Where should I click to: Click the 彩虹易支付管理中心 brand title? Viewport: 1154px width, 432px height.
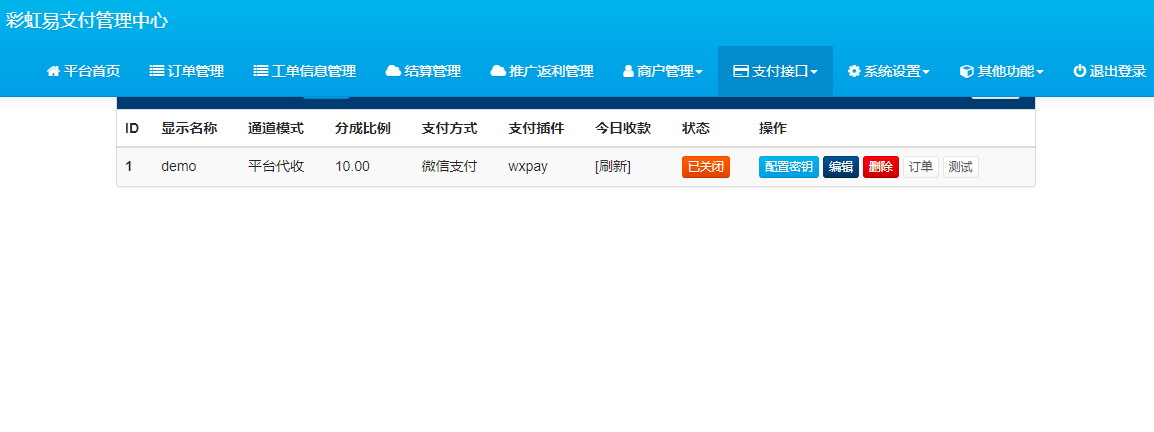pos(87,20)
